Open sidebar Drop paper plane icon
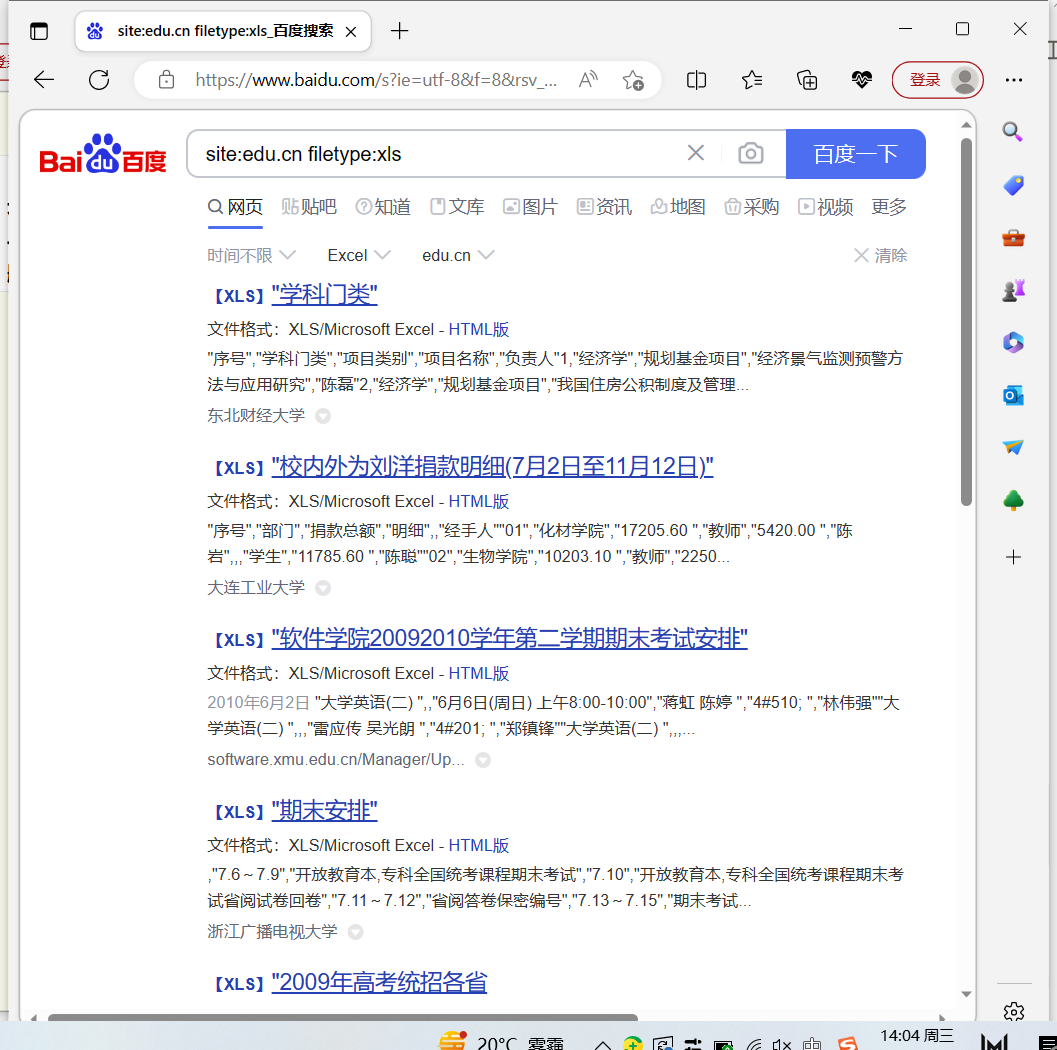The width and height of the screenshot is (1057, 1050). click(1013, 447)
